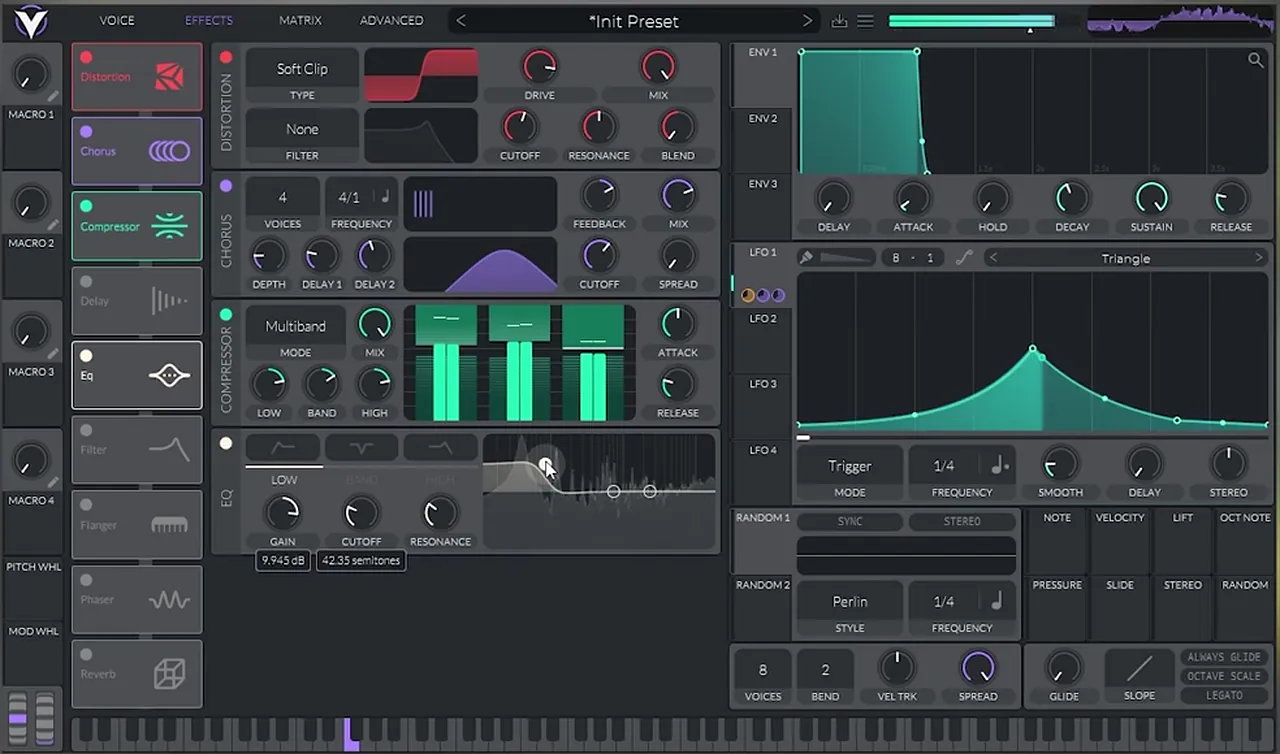Switch to the MATRIX tab
This screenshot has width=1280, height=754.
[x=300, y=20]
